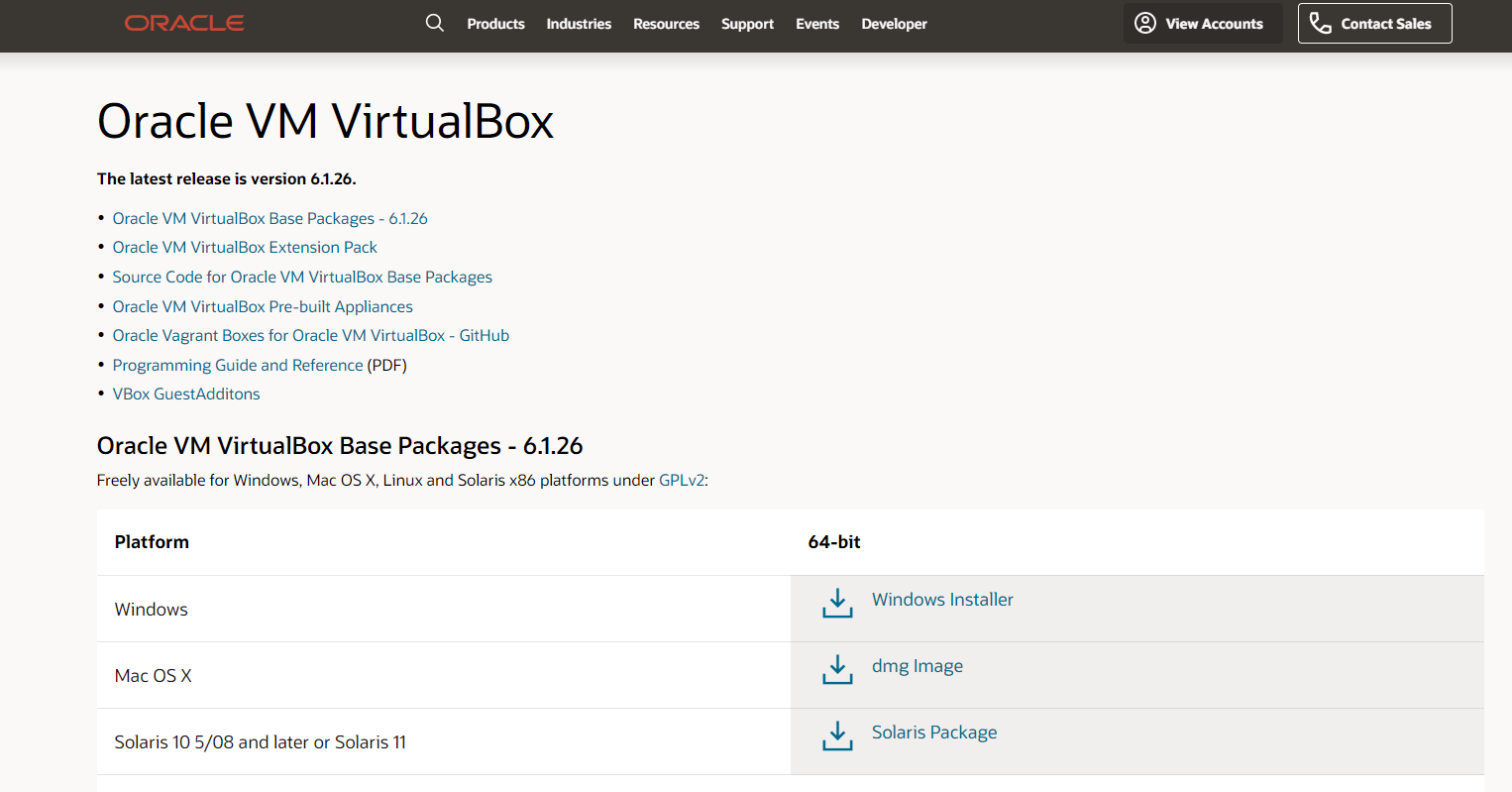Open Oracle VM VirtualBox Pre-built Appliances link
The width and height of the screenshot is (1512, 792).
[263, 306]
